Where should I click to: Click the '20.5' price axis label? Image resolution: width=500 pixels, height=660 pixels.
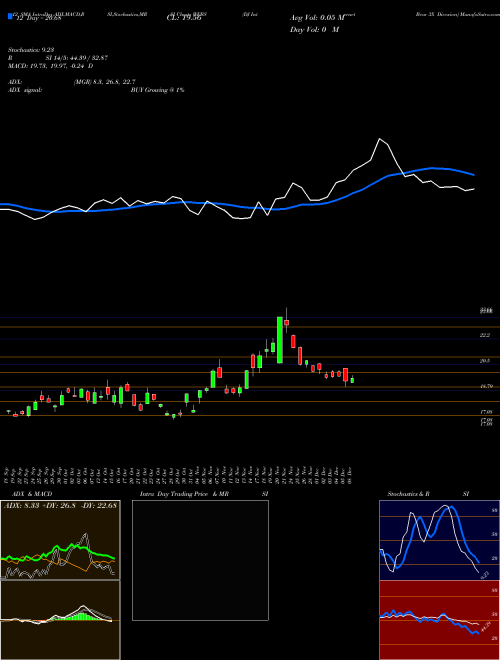pos(485,361)
